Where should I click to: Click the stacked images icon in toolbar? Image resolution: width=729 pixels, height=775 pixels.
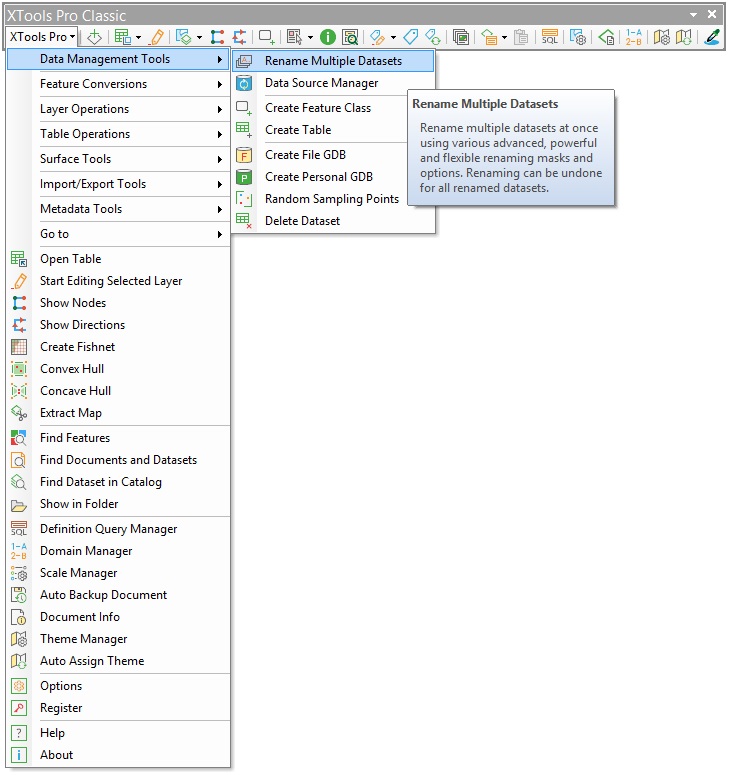(x=461, y=37)
